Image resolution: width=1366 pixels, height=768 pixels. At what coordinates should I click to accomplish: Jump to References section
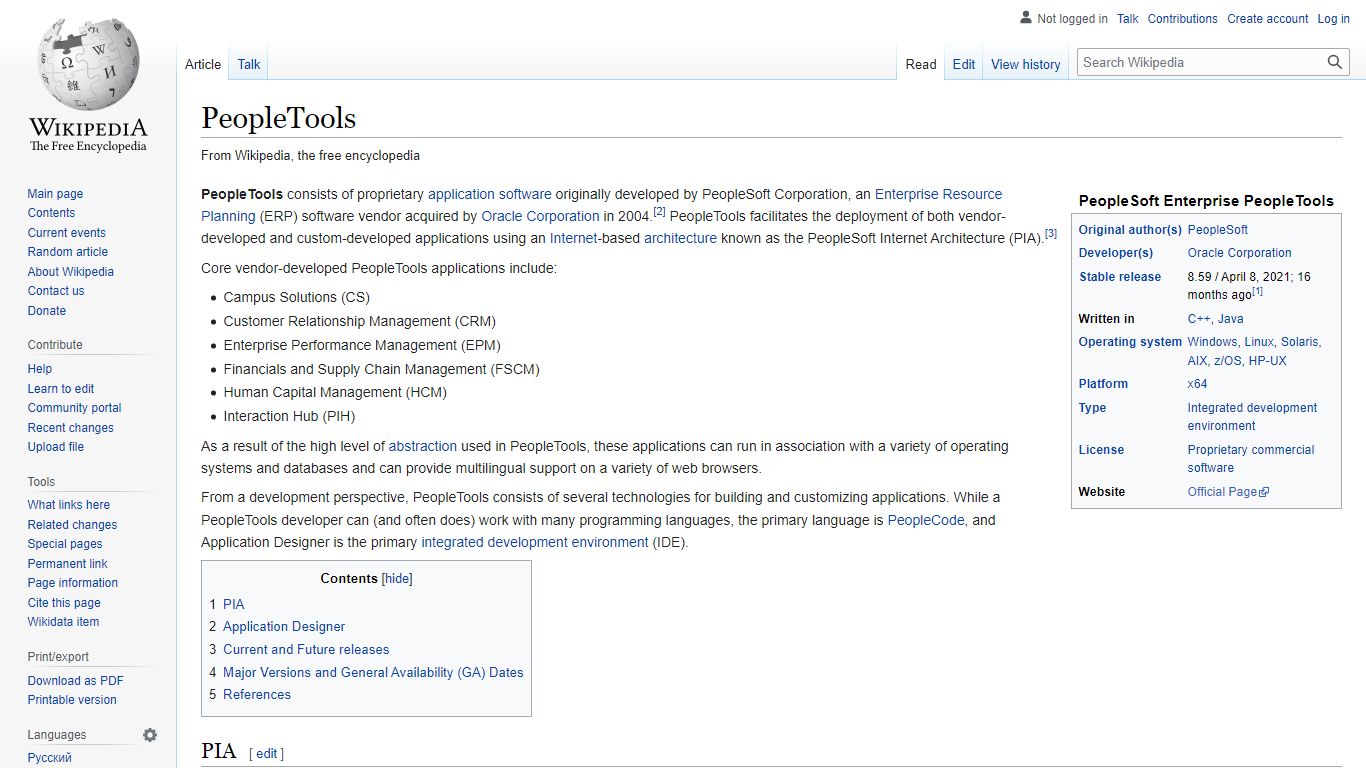coord(257,694)
